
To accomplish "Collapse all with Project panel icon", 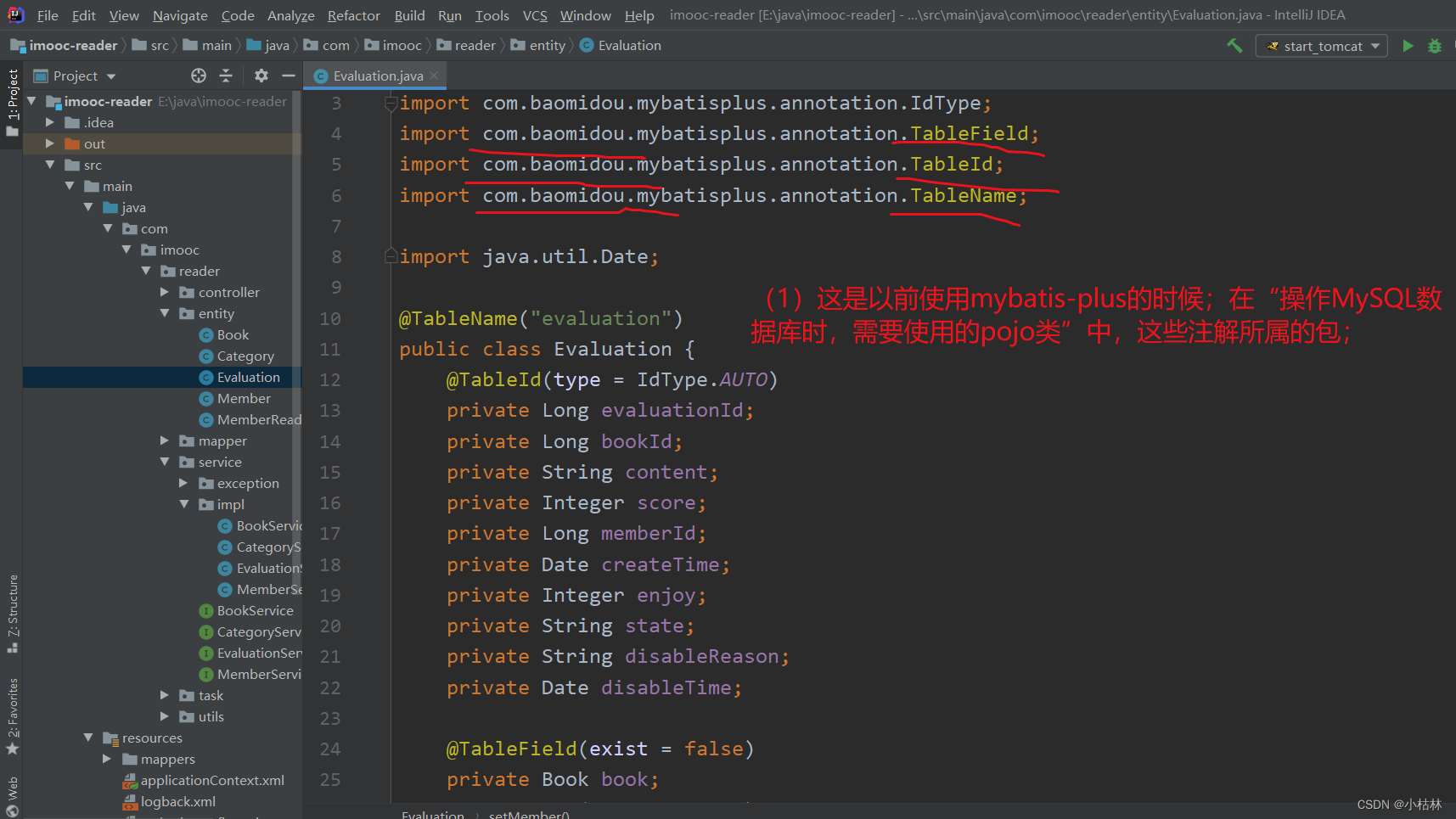I will click(x=226, y=76).
